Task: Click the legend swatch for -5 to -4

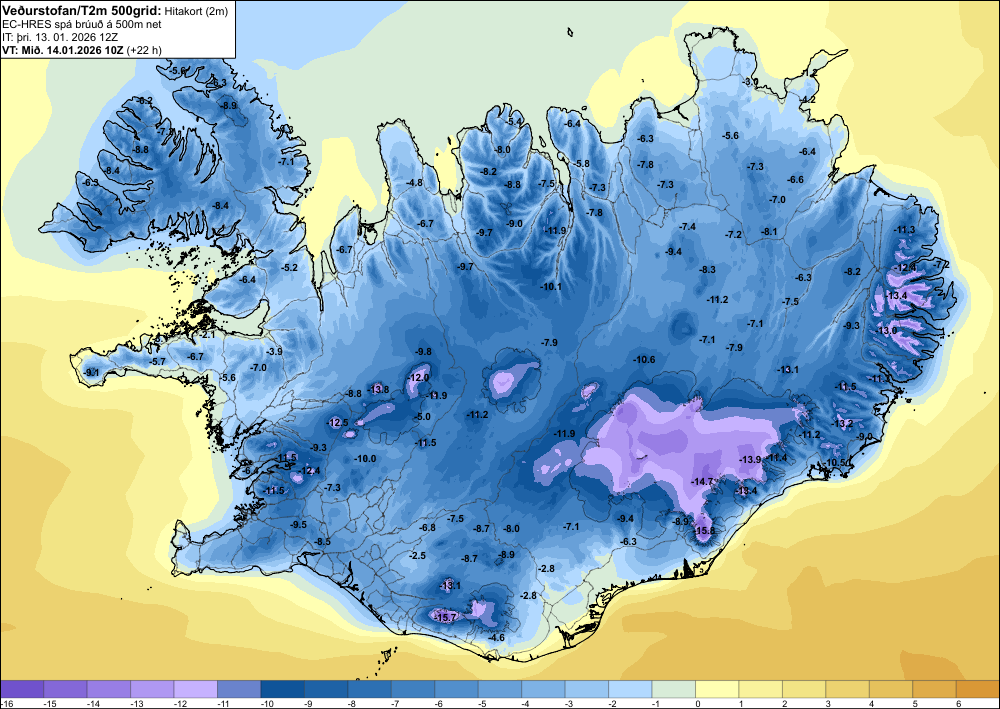Action: click(x=500, y=689)
